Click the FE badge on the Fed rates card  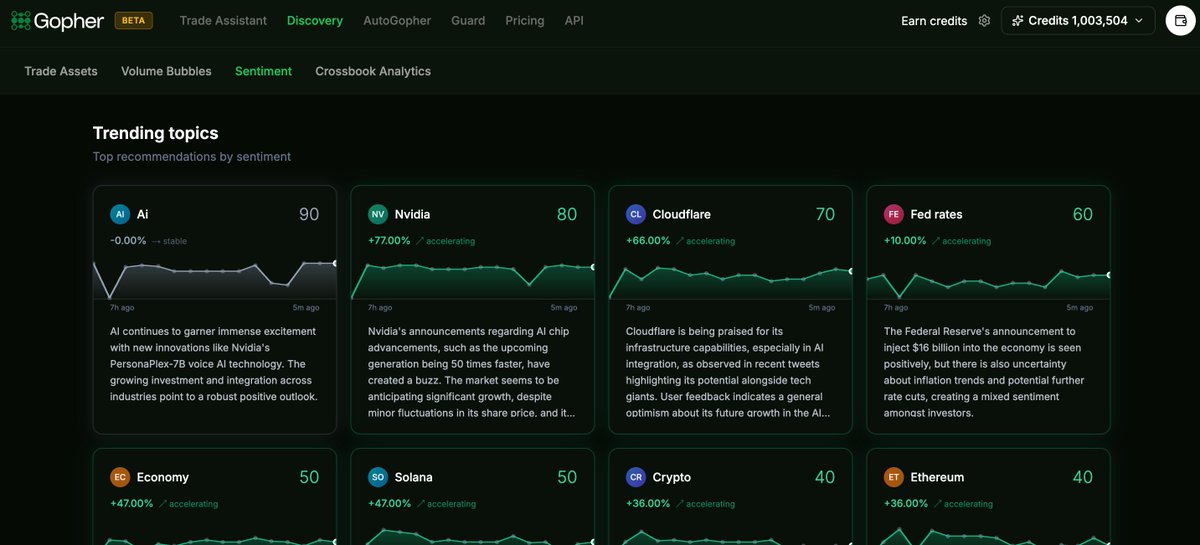[894, 214]
